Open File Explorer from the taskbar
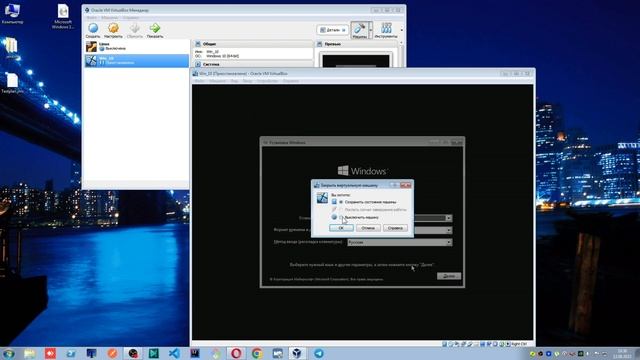This screenshot has width=640, height=360. (x=29, y=353)
